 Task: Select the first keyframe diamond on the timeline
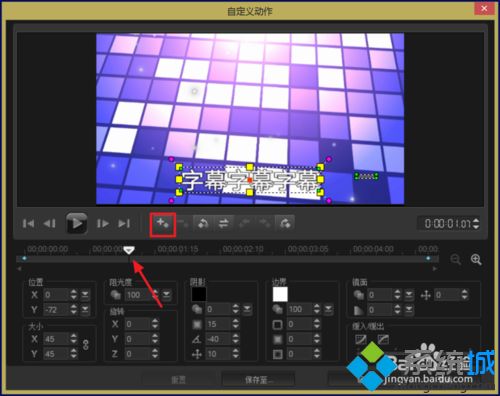pos(24,258)
